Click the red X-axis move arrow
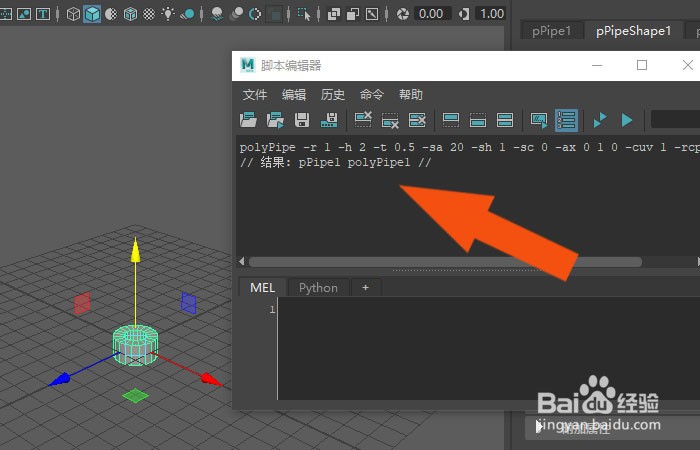 tap(211, 380)
